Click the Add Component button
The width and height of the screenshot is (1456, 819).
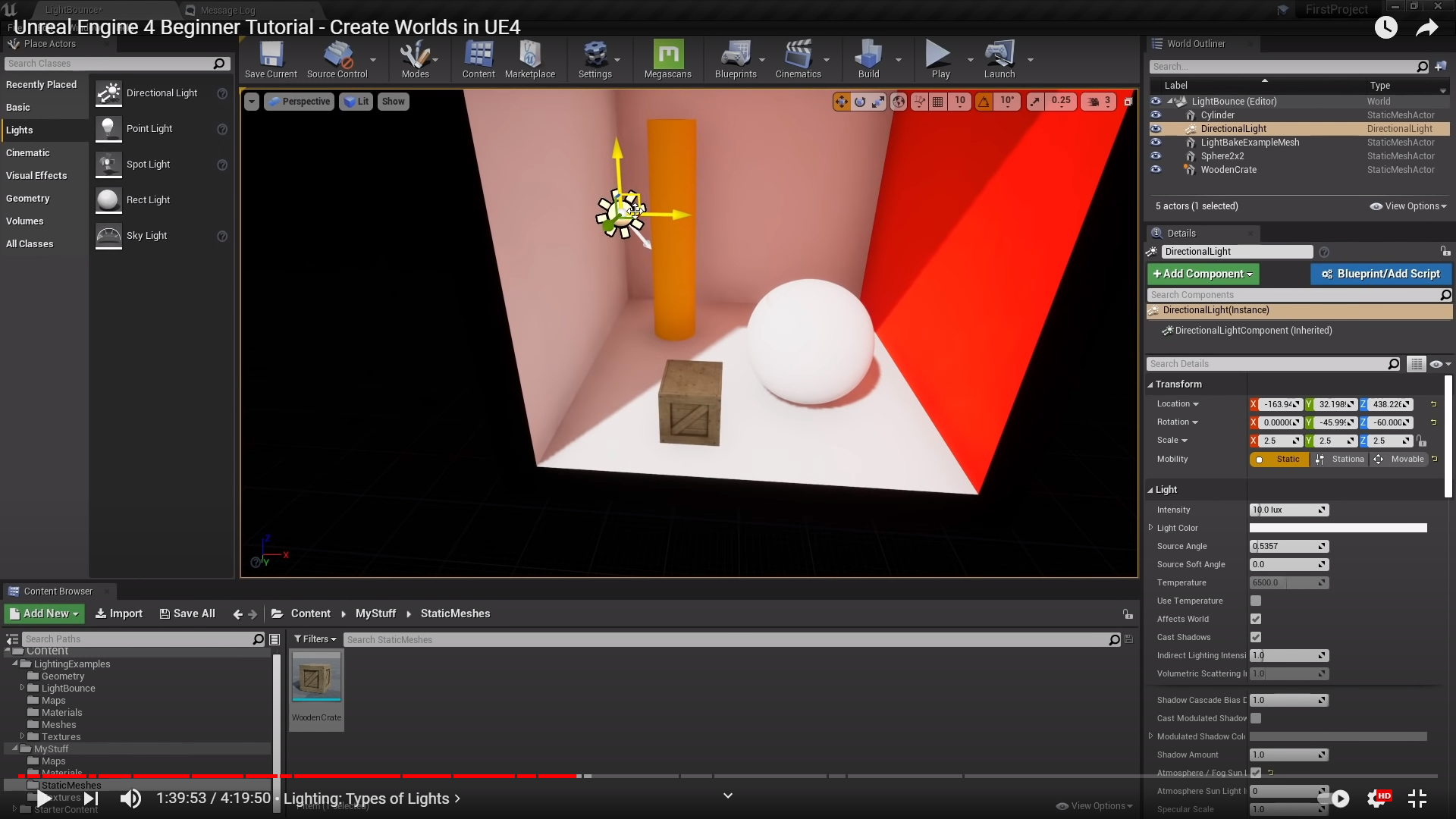(1203, 274)
